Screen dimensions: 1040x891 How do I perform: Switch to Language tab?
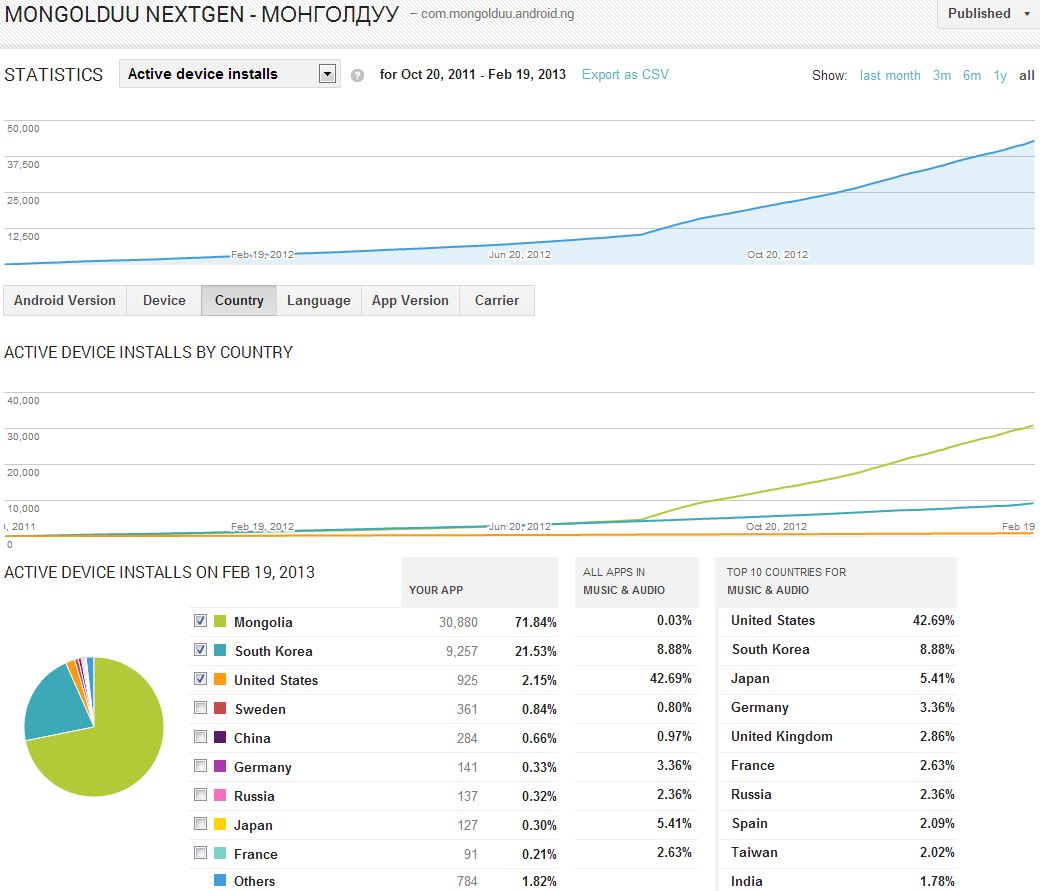[x=318, y=301]
